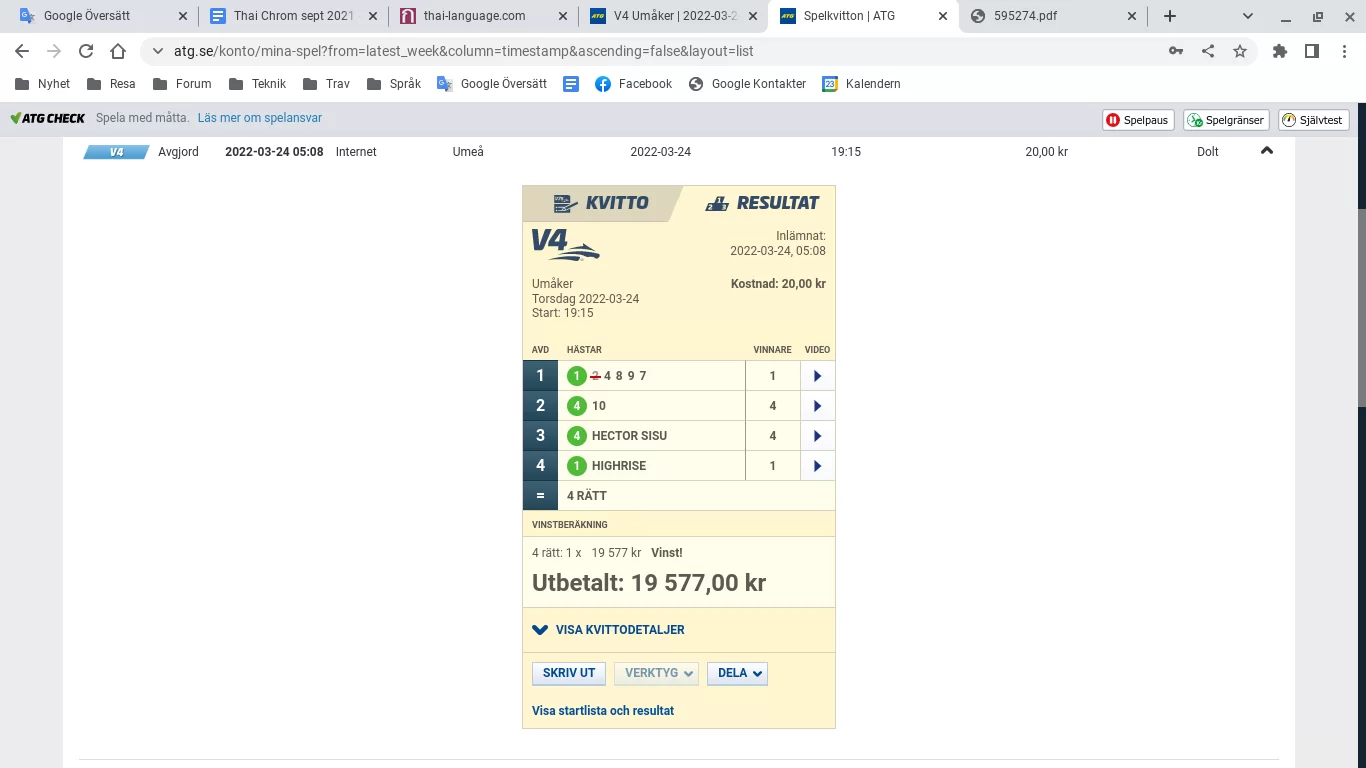1366x768 pixels.
Task: Click the share page icon
Action: [x=1208, y=52]
